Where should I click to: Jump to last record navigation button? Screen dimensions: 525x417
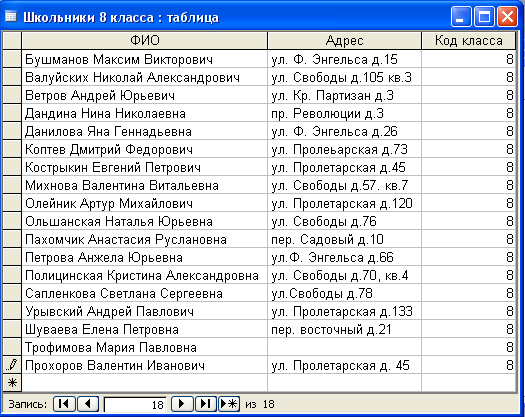[206, 404]
